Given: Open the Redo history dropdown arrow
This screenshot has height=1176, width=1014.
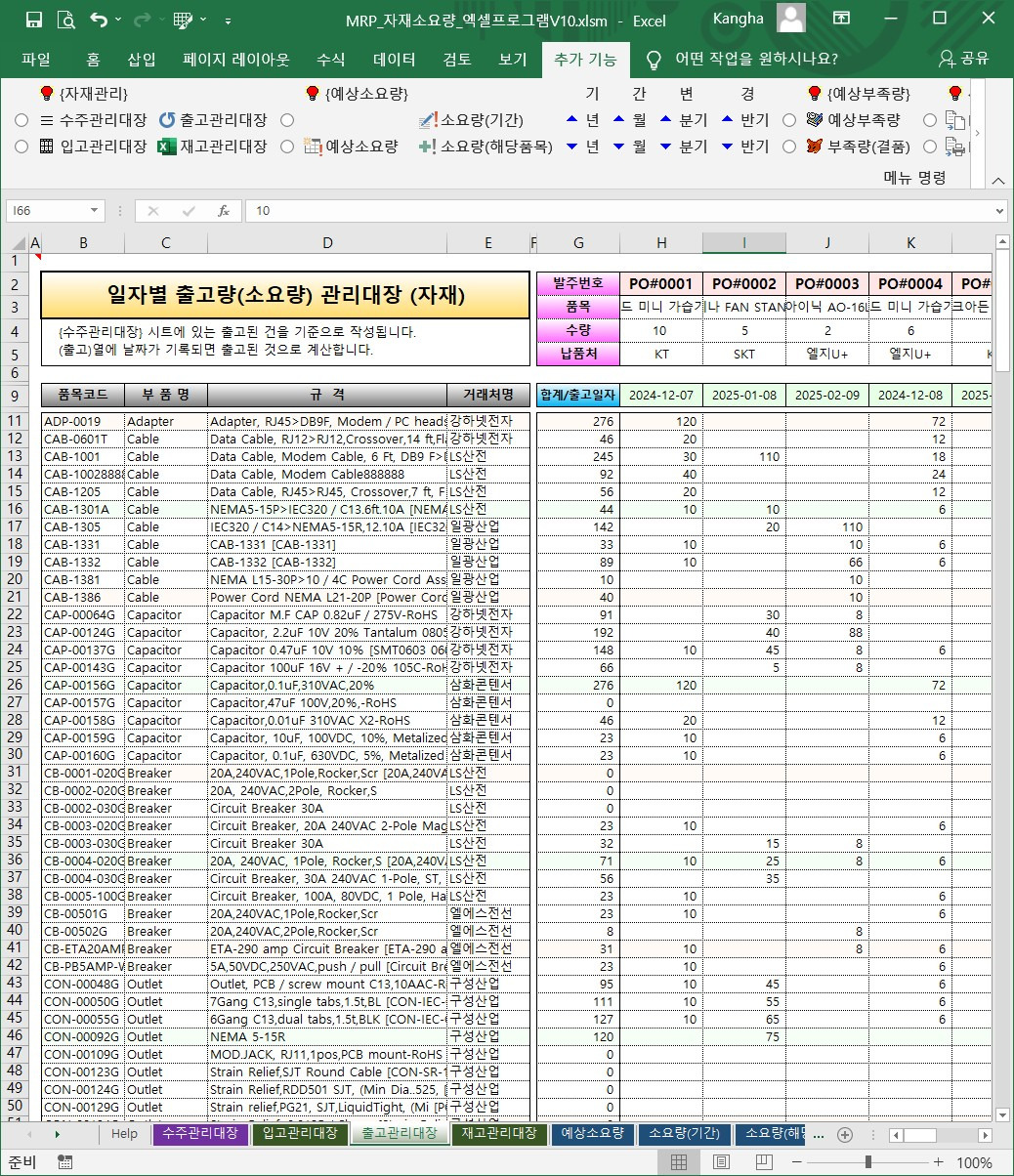Looking at the screenshot, I should [x=162, y=20].
